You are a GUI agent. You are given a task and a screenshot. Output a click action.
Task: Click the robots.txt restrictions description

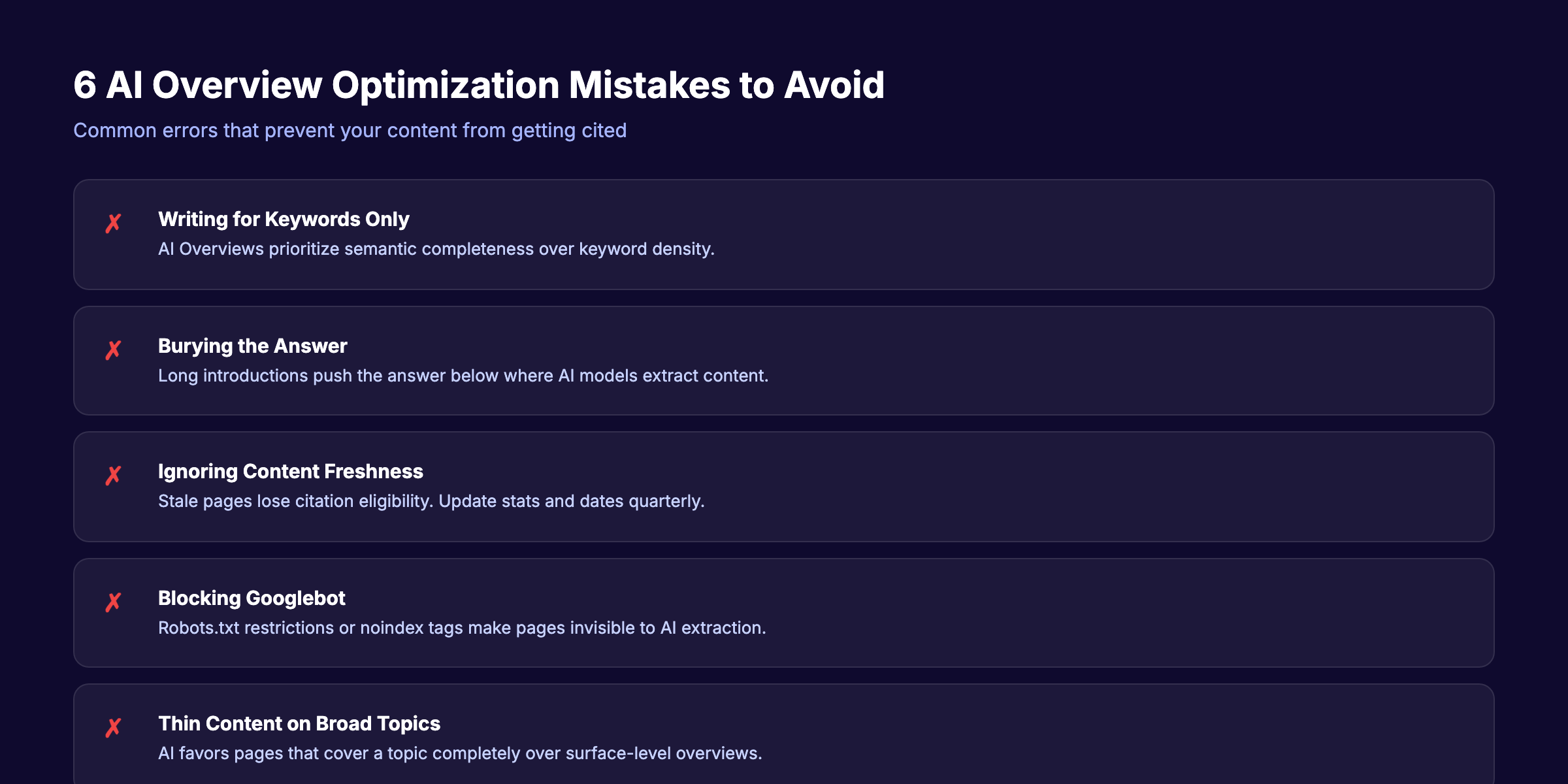[462, 628]
